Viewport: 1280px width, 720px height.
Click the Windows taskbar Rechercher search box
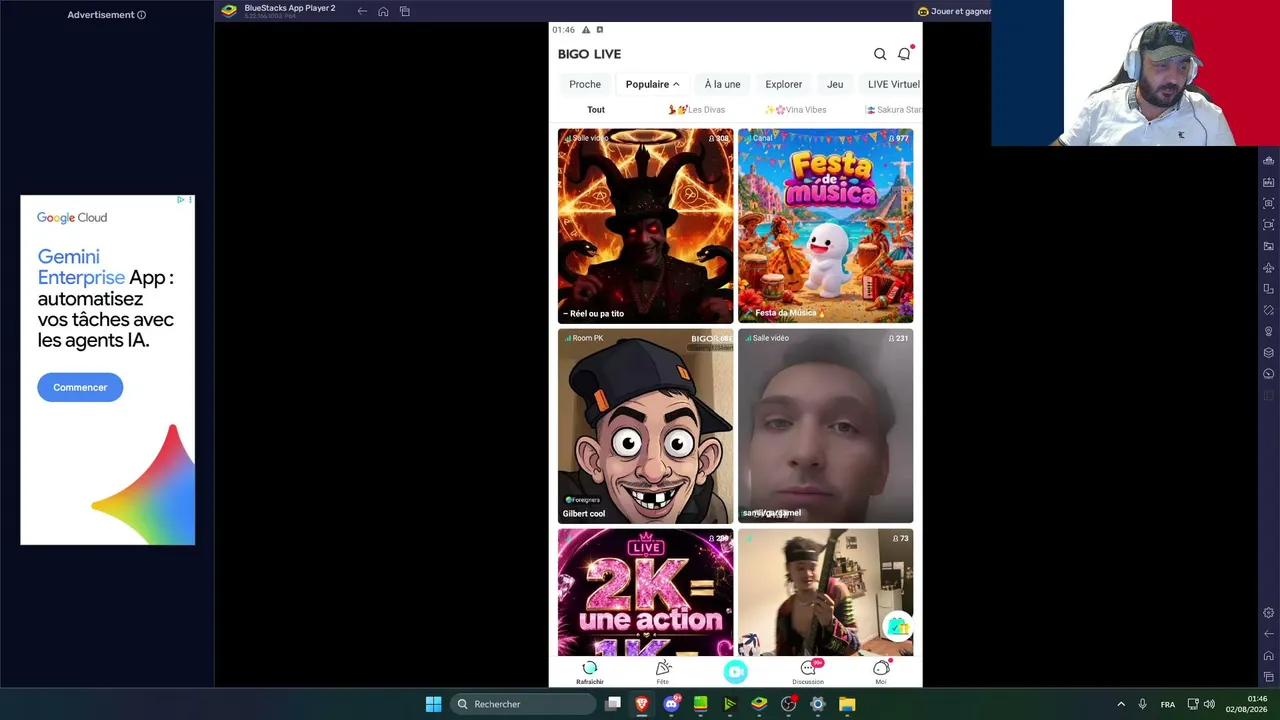click(x=523, y=704)
